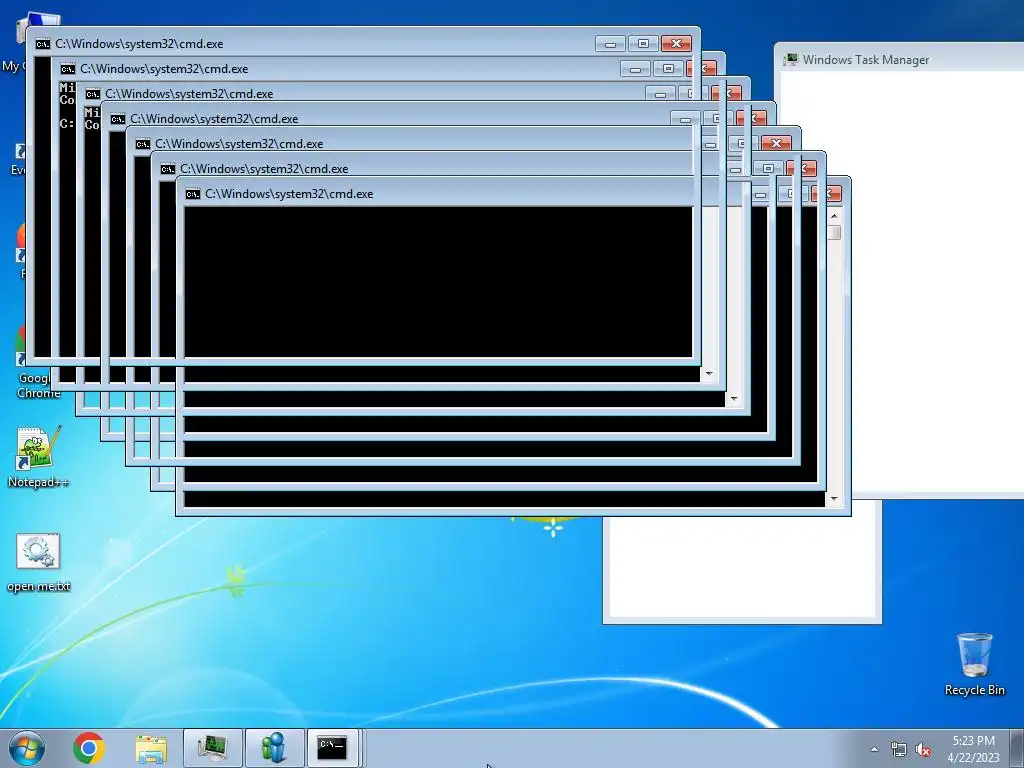Click Task Manager's title bar icon
This screenshot has width=1024, height=768.
tap(791, 59)
